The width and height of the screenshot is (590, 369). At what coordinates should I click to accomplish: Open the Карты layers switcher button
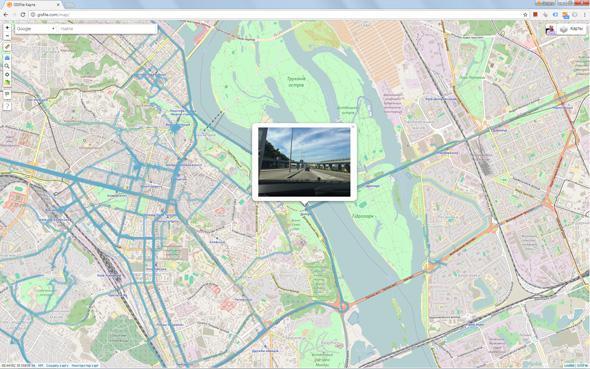coord(572,29)
